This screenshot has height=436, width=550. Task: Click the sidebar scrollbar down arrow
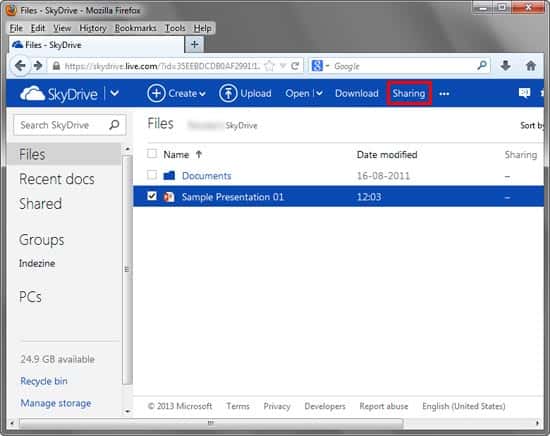click(x=128, y=411)
